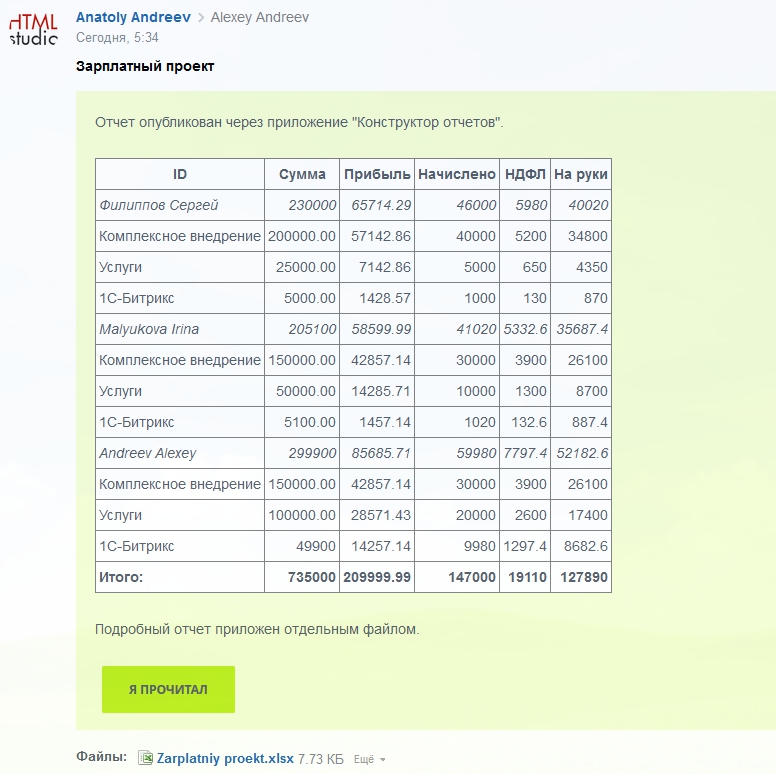The height and width of the screenshot is (774, 776).
Task: Click the Итого total row label
Action: 121,577
